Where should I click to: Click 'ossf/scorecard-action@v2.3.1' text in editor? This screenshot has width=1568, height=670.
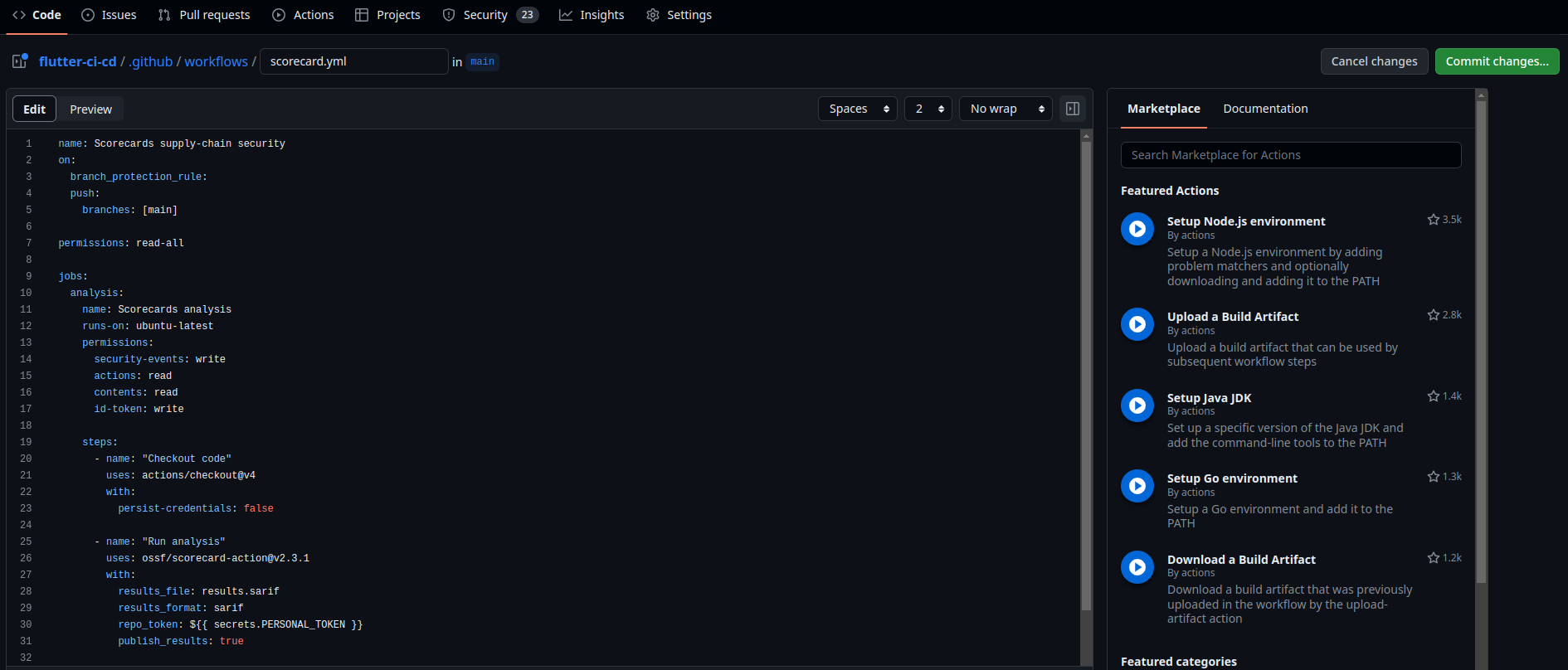(x=226, y=558)
